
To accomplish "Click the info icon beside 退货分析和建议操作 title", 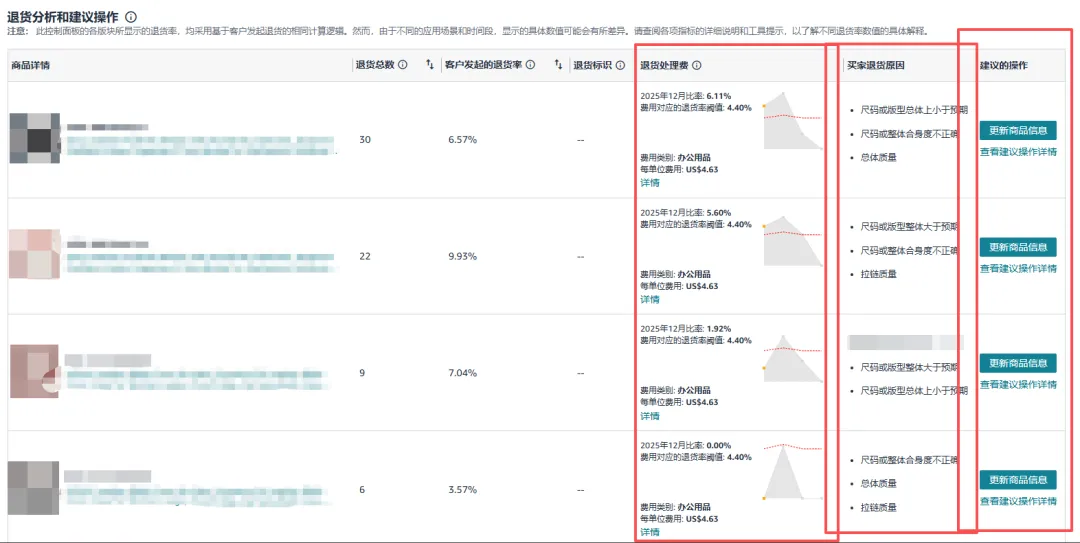I will (131, 17).
